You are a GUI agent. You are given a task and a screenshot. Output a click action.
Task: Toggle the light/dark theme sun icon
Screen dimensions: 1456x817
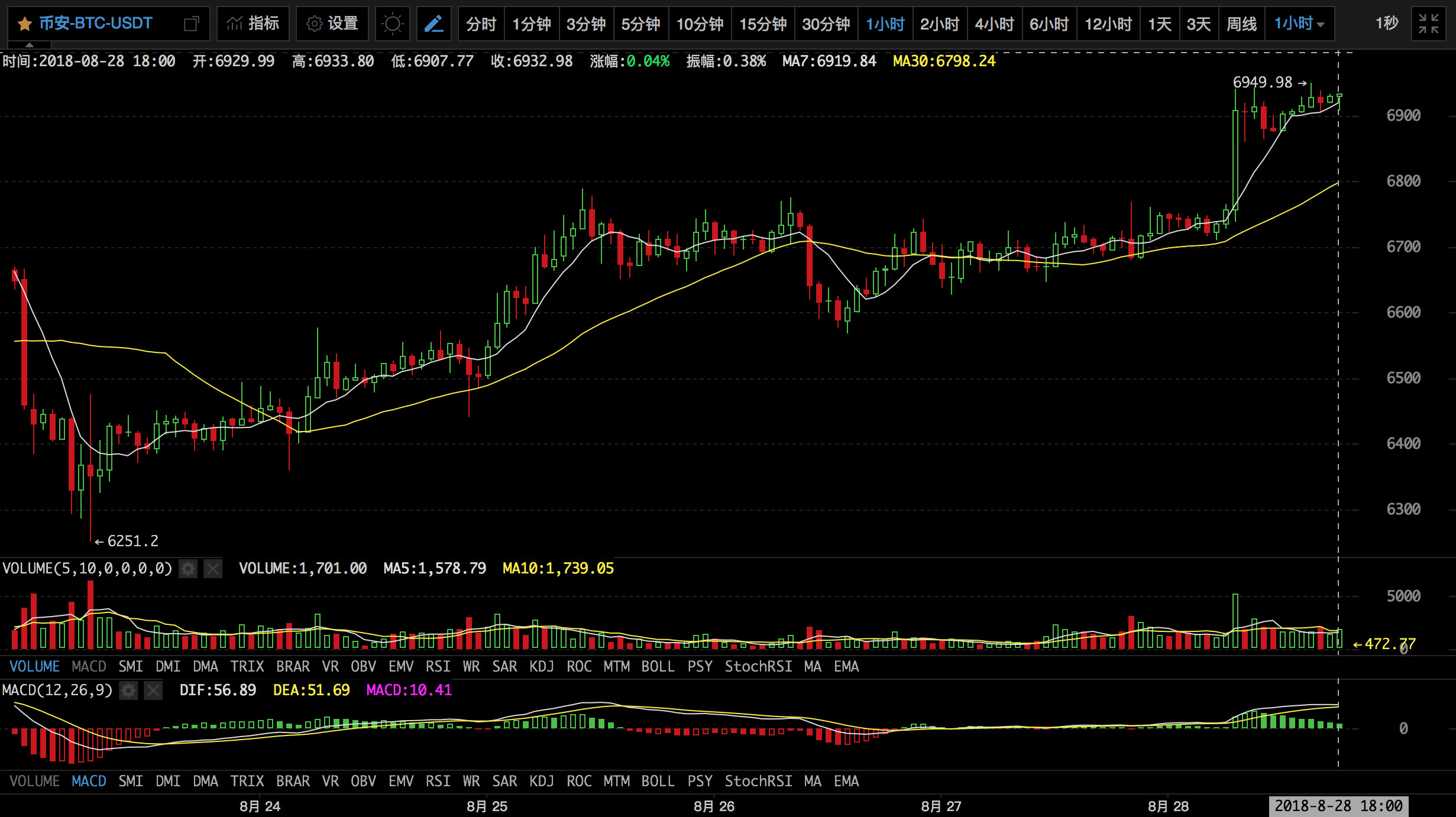(x=392, y=24)
